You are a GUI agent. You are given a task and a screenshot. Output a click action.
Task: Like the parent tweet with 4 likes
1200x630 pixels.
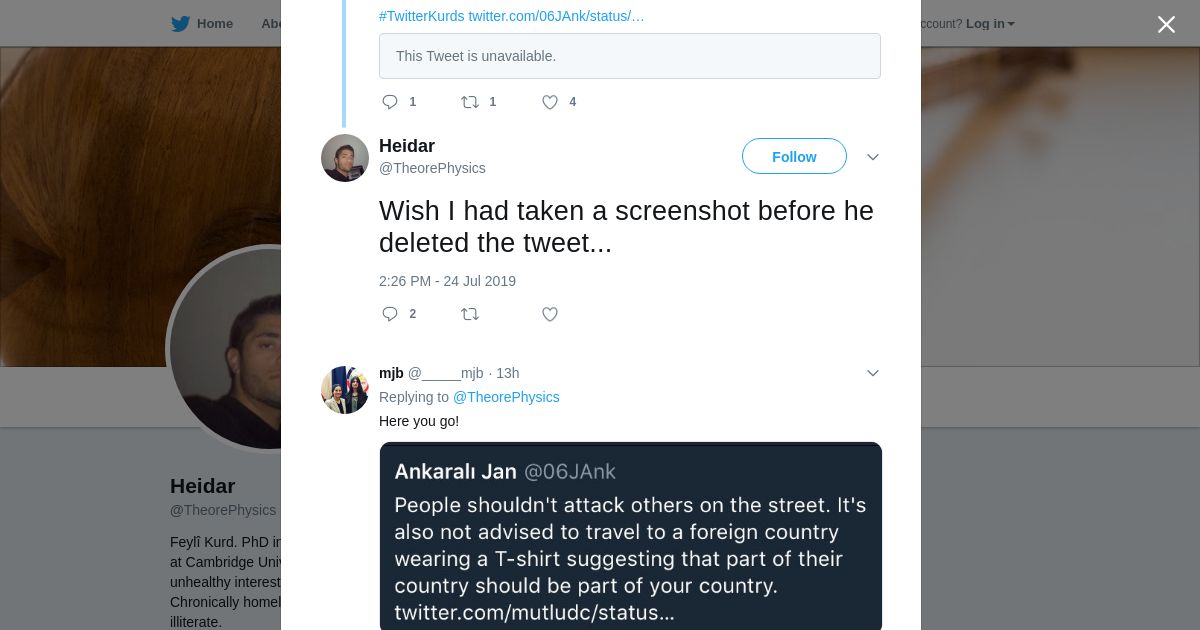550,102
